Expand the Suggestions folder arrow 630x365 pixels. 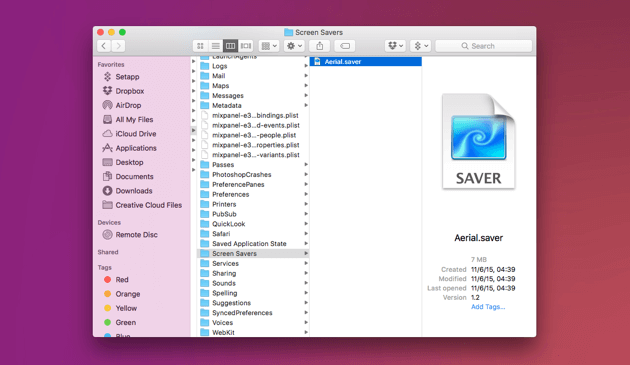[306, 303]
